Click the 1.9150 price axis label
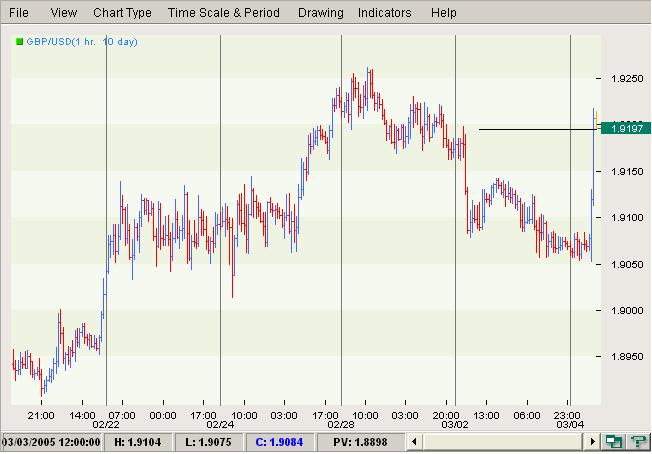The height and width of the screenshot is (454, 652). [x=626, y=172]
